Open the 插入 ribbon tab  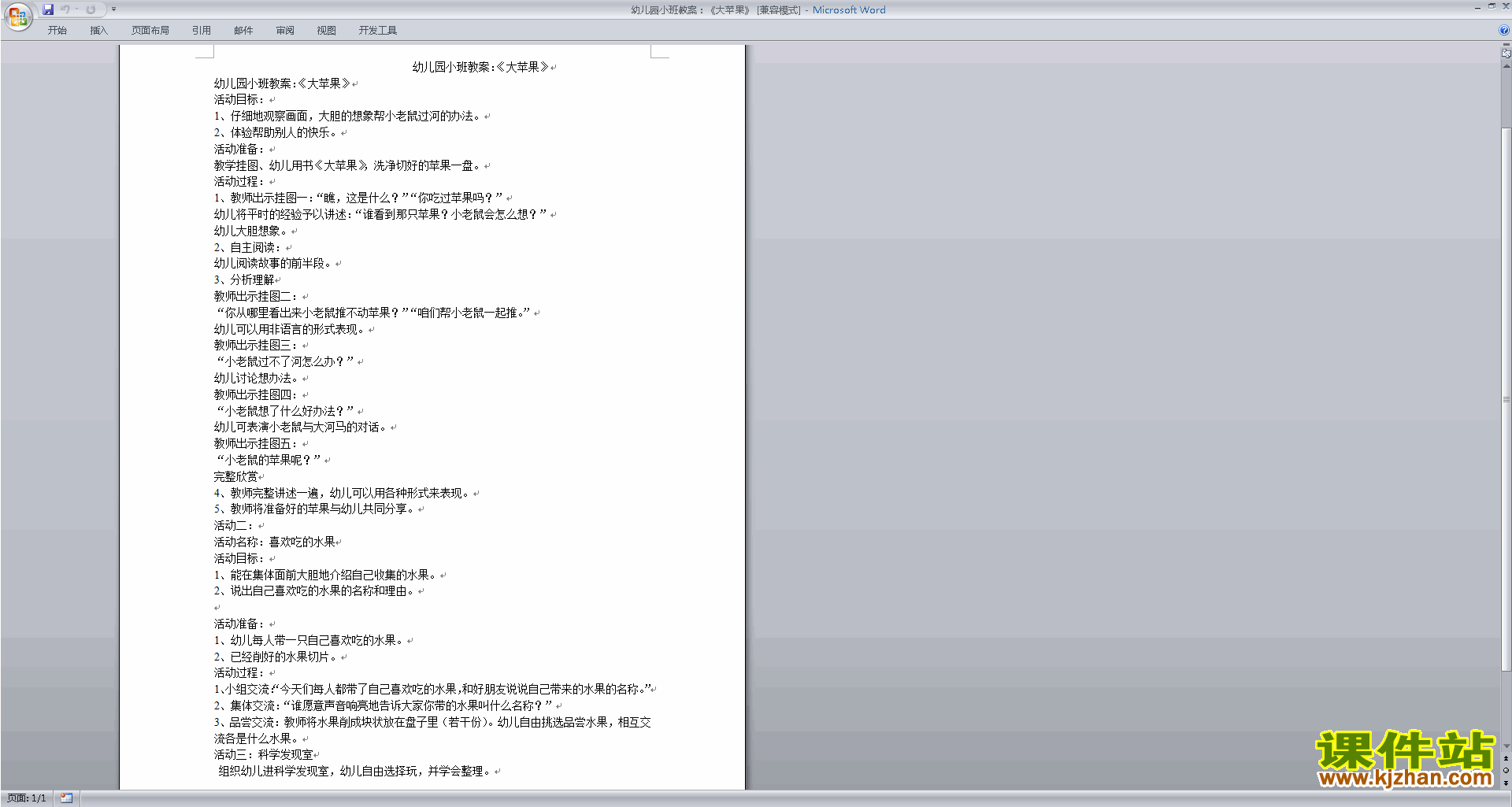point(98,31)
